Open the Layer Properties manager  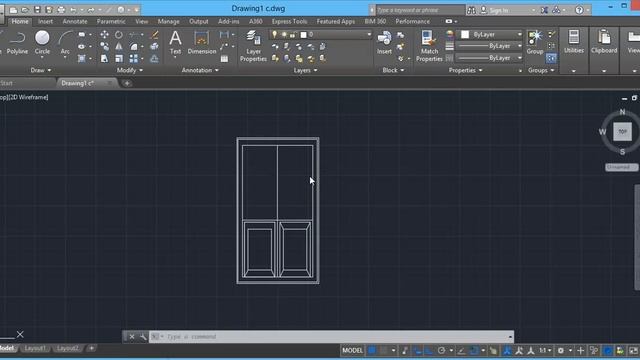coord(253,46)
